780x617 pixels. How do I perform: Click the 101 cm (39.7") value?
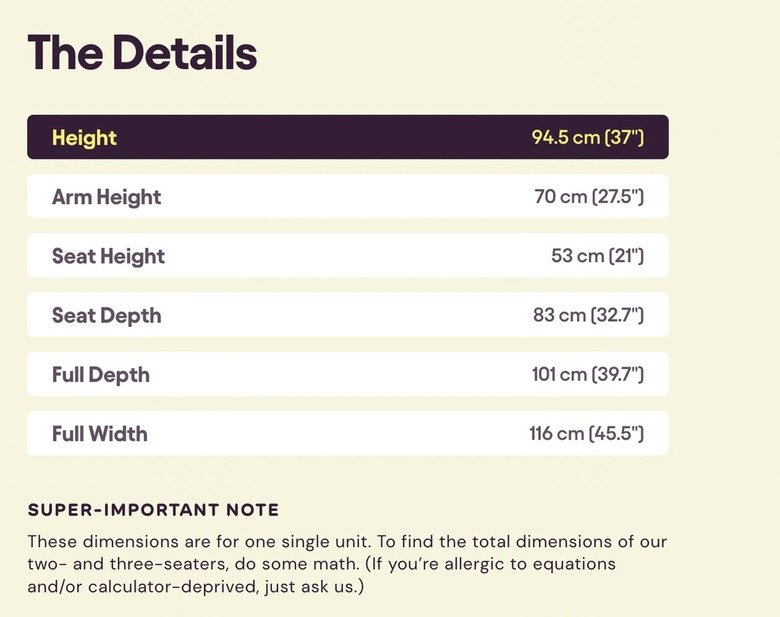click(587, 375)
